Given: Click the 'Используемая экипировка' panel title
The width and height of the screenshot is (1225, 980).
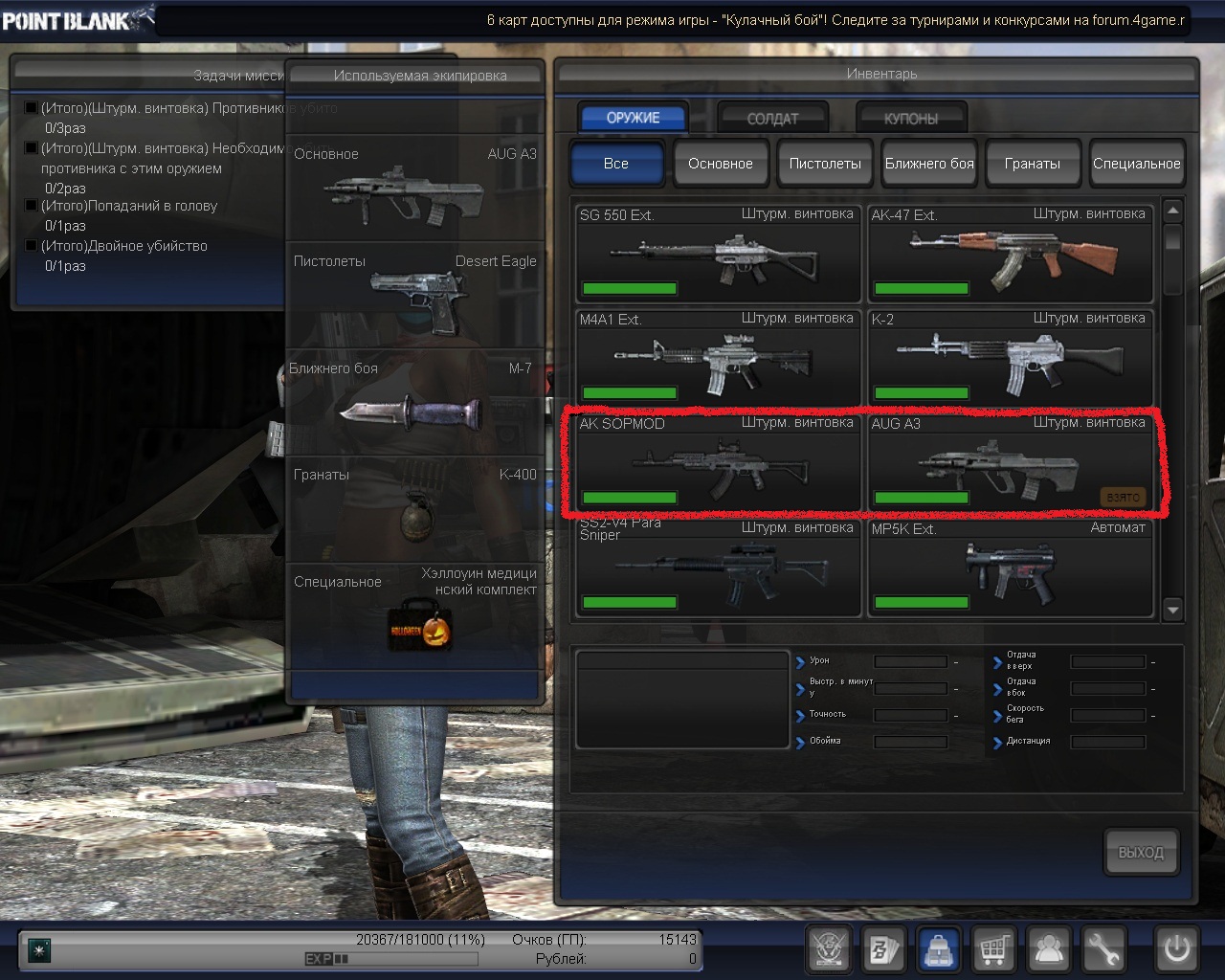Looking at the screenshot, I should tap(420, 76).
